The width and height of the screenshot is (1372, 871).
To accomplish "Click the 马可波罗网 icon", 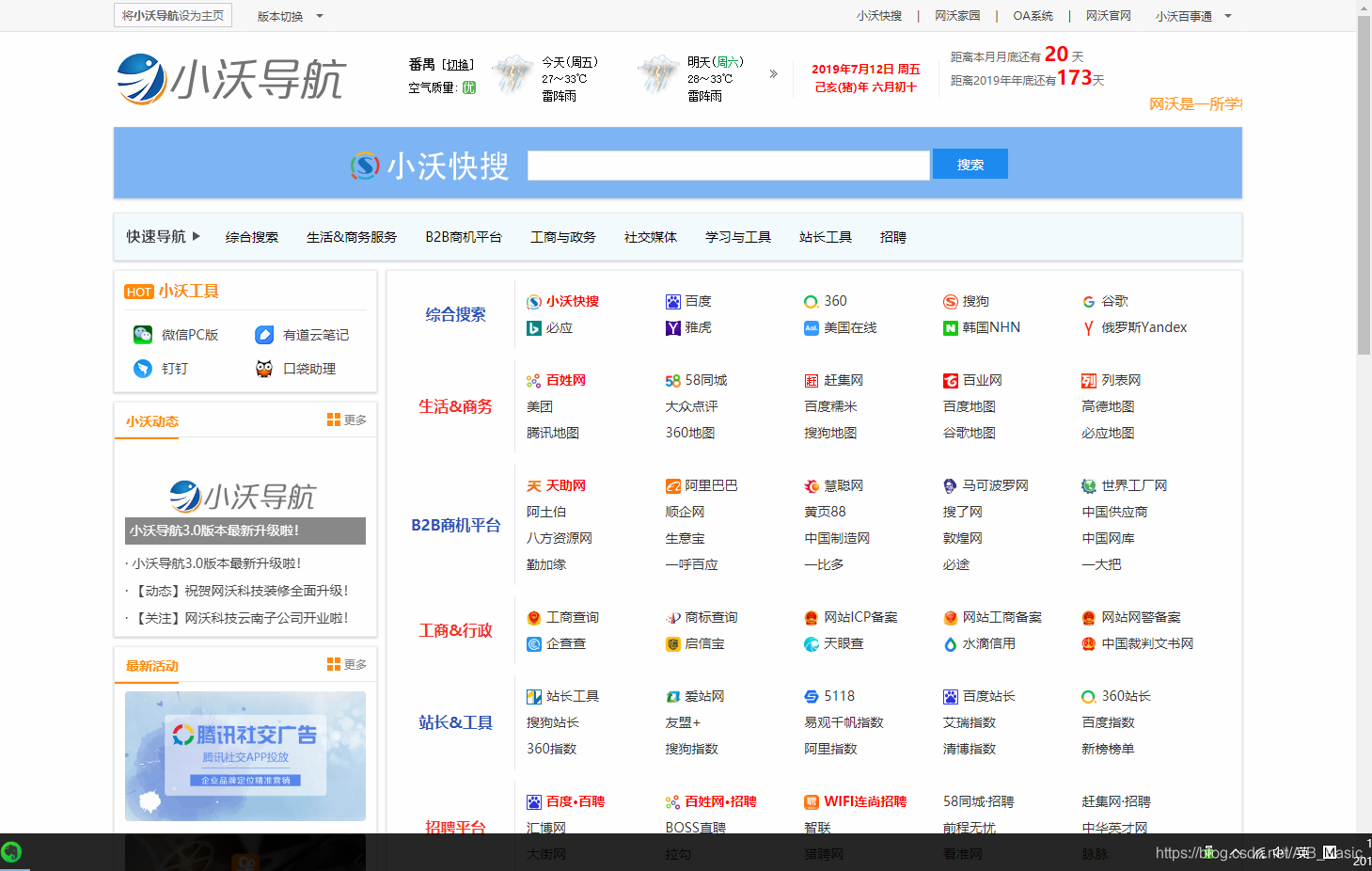I will [951, 485].
